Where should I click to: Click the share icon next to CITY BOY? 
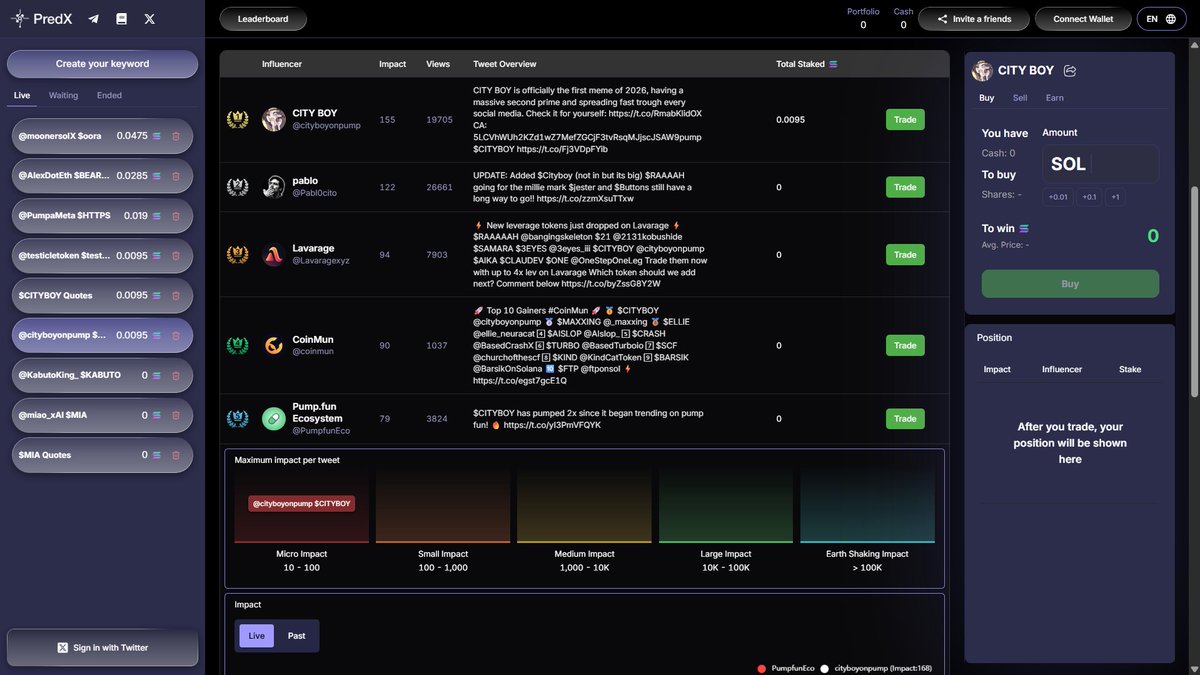pyautogui.click(x=1070, y=71)
